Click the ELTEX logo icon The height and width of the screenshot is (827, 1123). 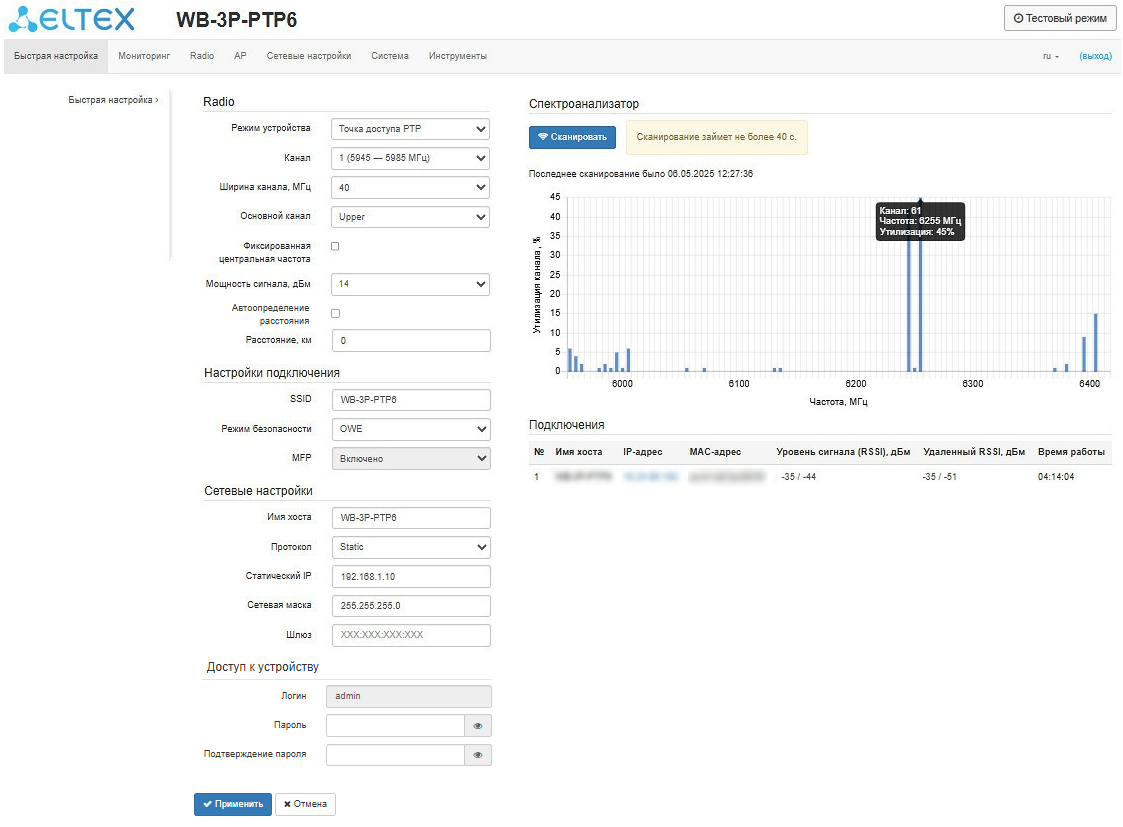coord(23,19)
